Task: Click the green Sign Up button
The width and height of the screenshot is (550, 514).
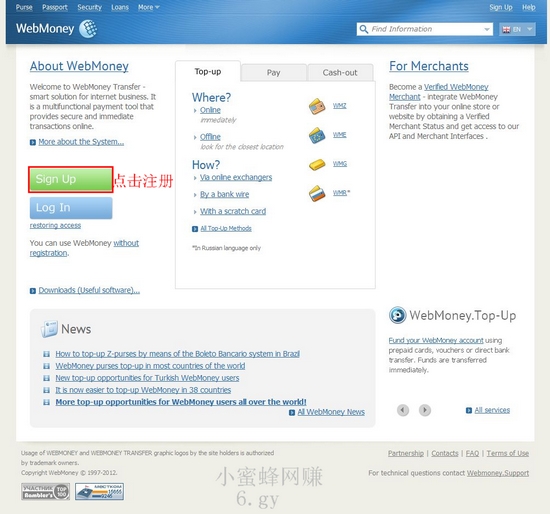Action: coord(71,179)
